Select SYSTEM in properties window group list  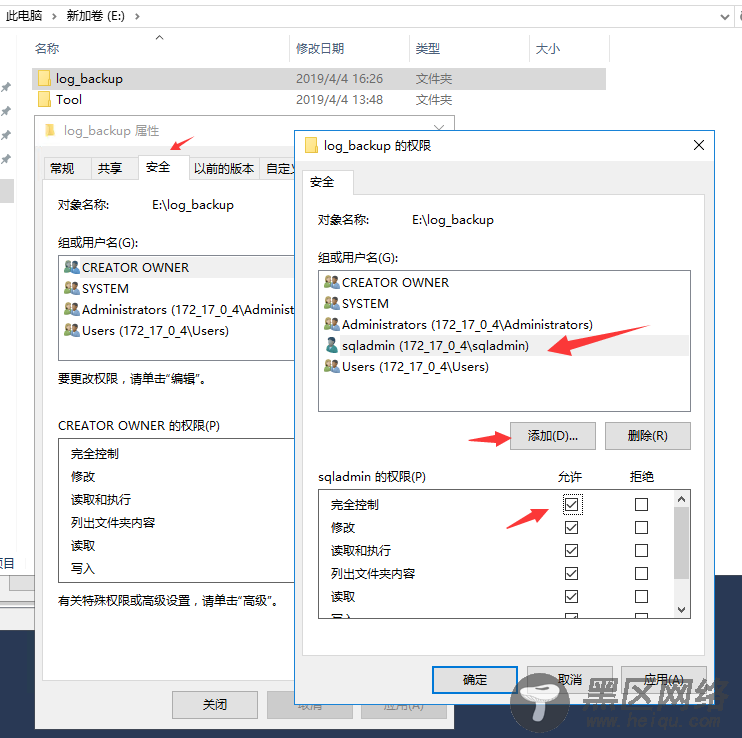tap(177, 289)
